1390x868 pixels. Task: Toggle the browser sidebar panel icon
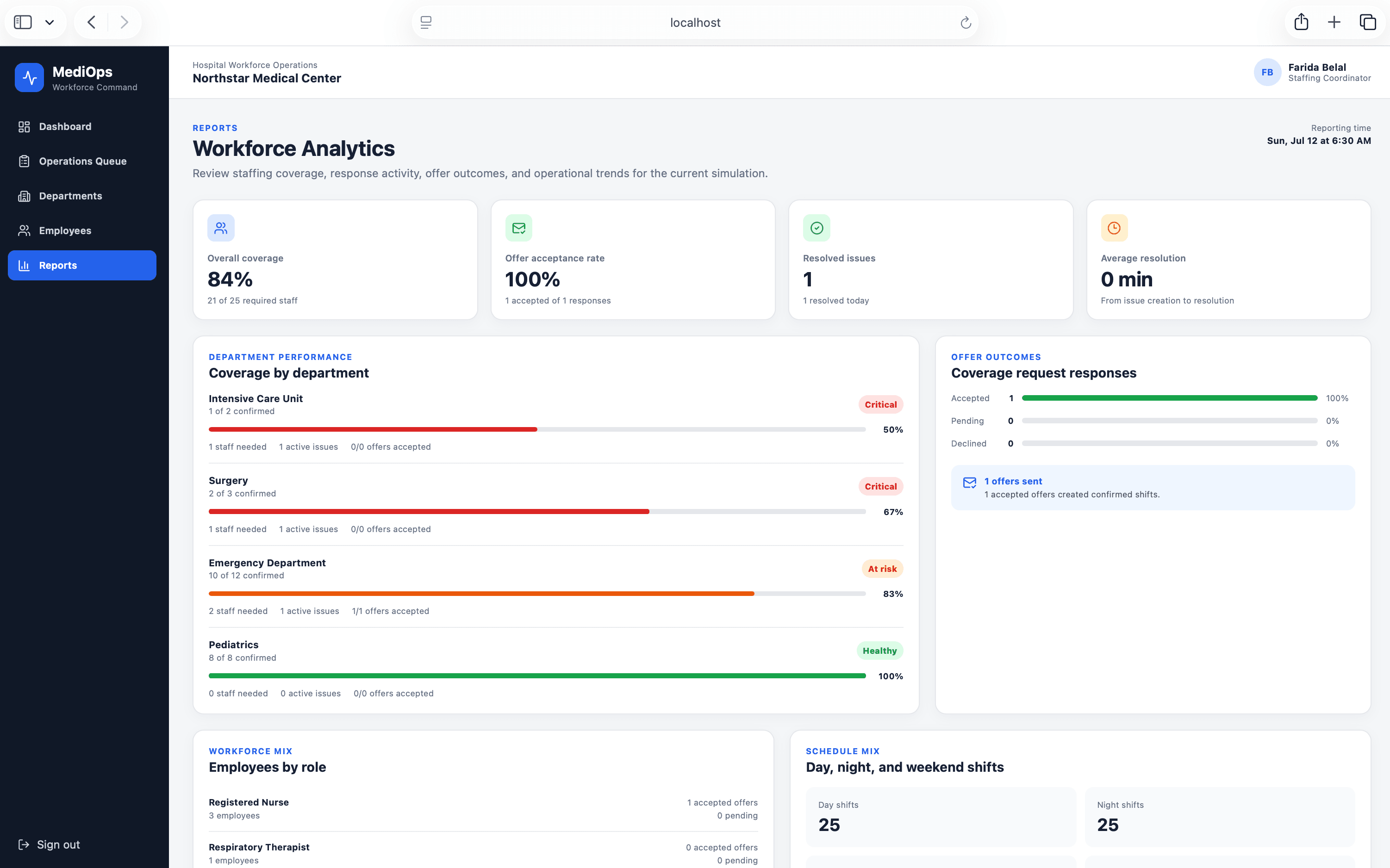[22, 22]
